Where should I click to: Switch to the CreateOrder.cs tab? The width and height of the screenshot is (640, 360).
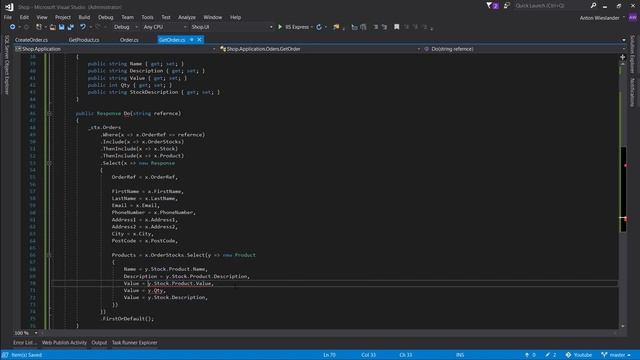(31, 40)
